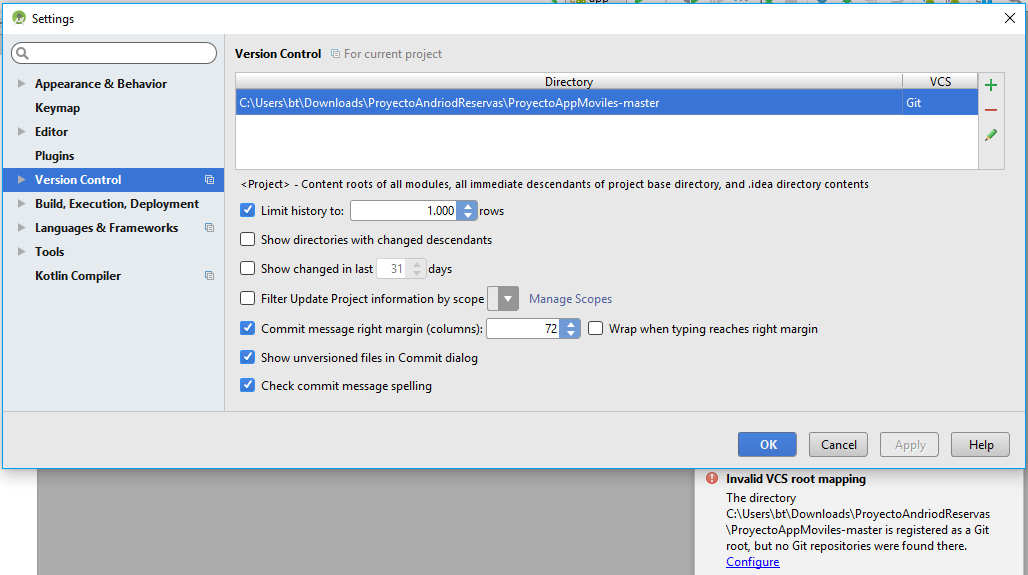
Task: Click project-level icon beside Languages & Frameworks
Action: (x=209, y=228)
